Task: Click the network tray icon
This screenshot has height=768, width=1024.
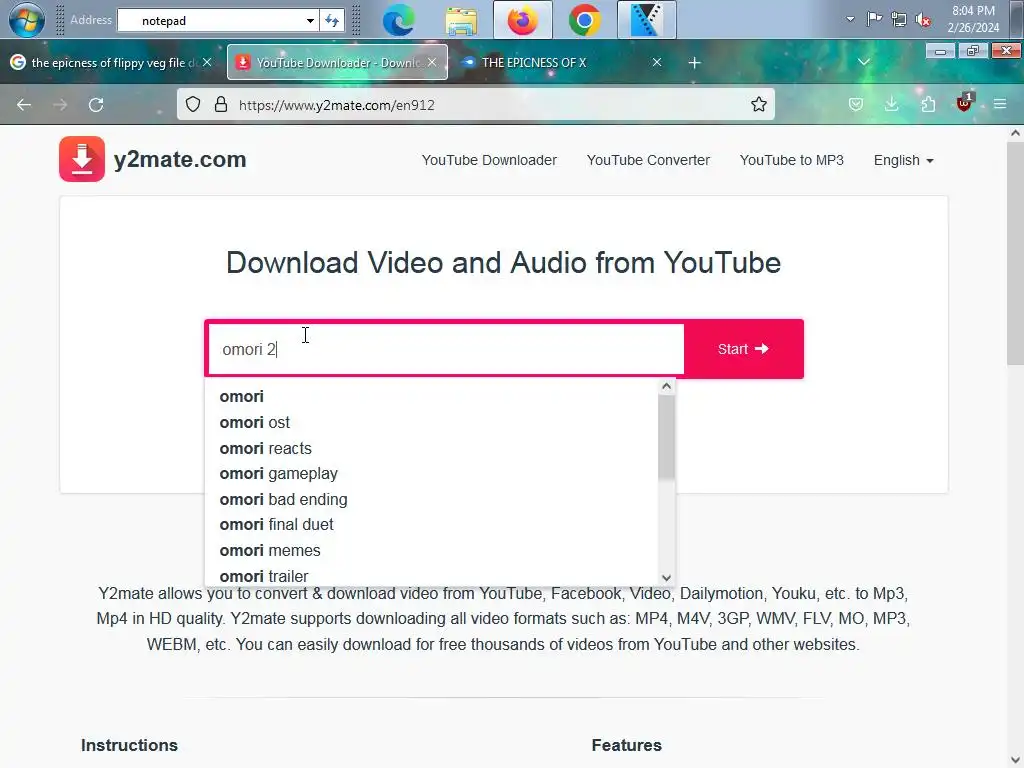Action: [899, 19]
